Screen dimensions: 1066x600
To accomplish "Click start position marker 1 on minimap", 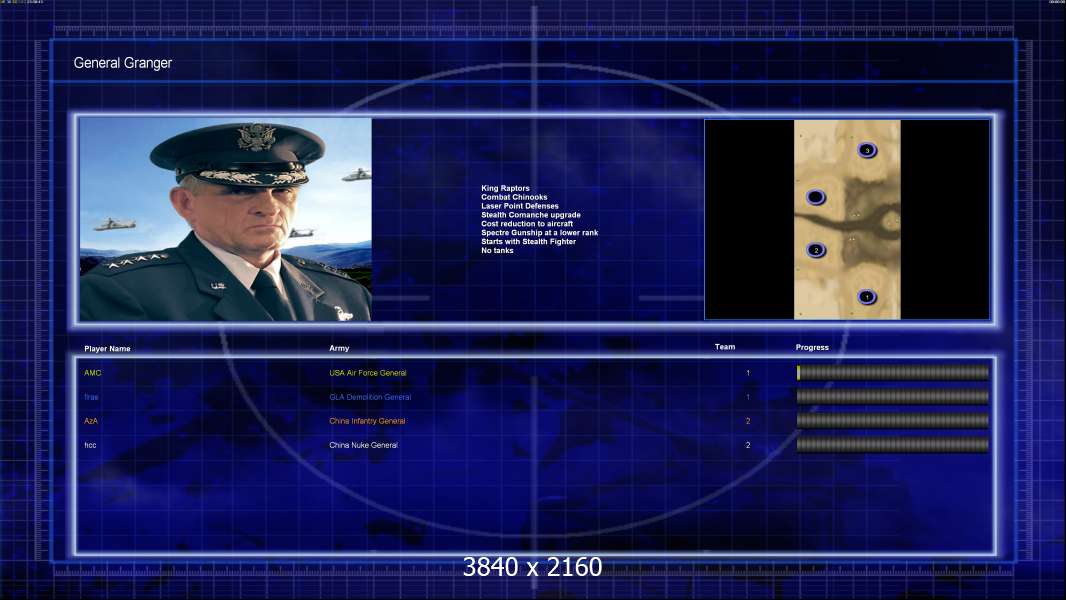I will [x=867, y=297].
